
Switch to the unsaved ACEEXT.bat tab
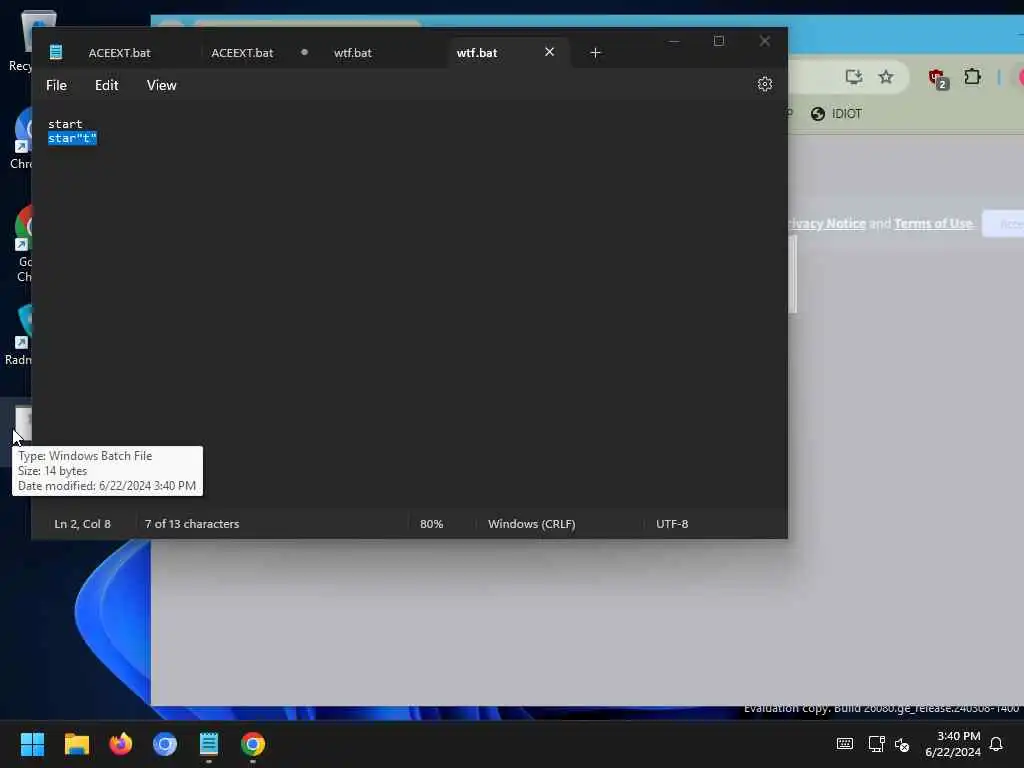(x=242, y=53)
